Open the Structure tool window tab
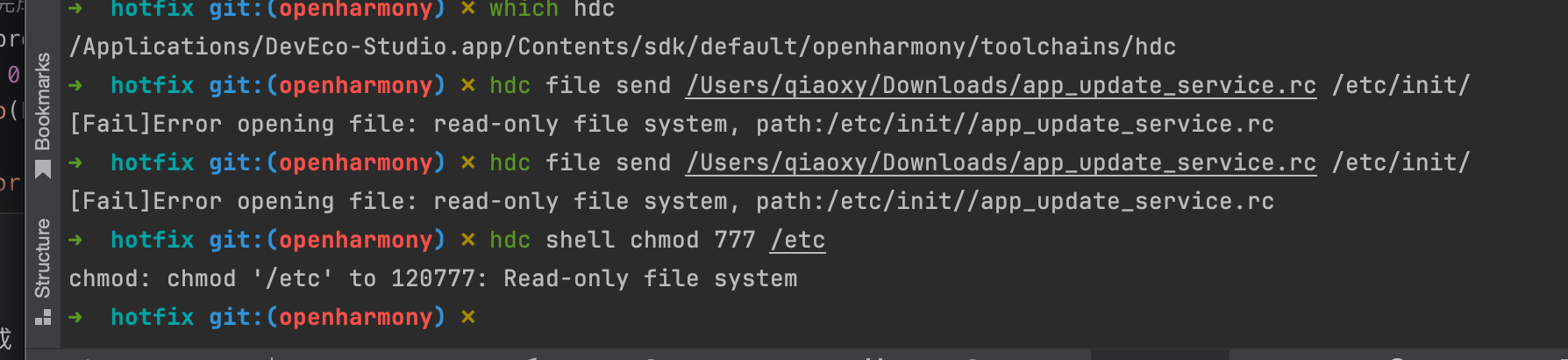 pyautogui.click(x=42, y=258)
